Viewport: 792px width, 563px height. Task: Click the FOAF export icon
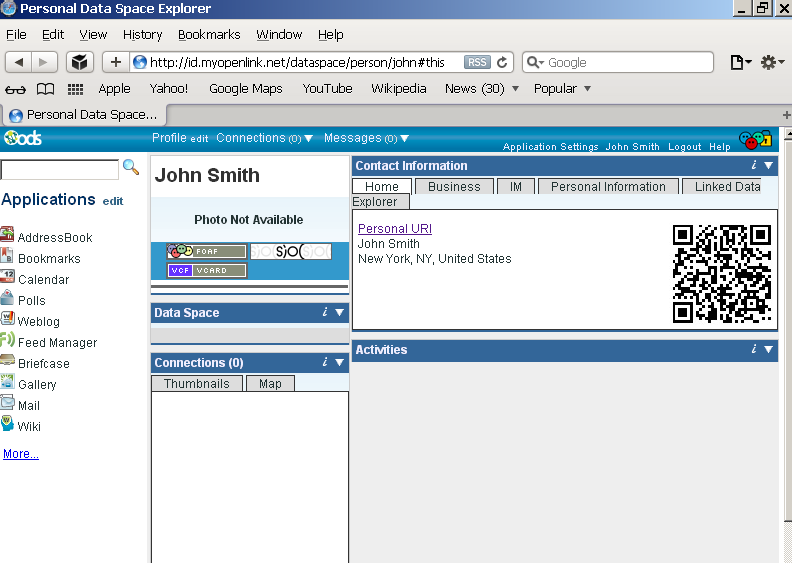point(206,251)
